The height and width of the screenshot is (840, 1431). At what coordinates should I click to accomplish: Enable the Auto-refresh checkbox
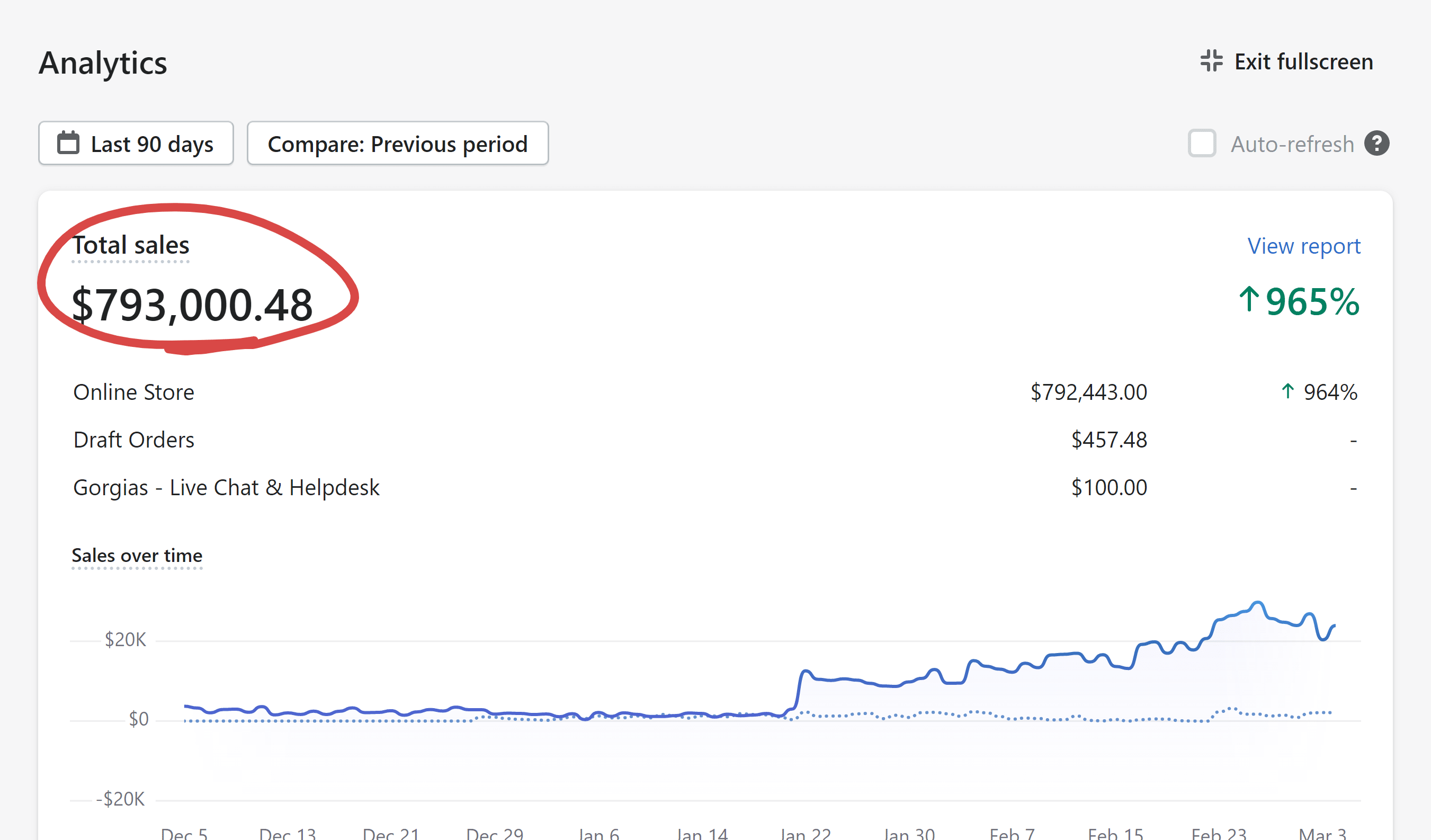pyautogui.click(x=1202, y=143)
